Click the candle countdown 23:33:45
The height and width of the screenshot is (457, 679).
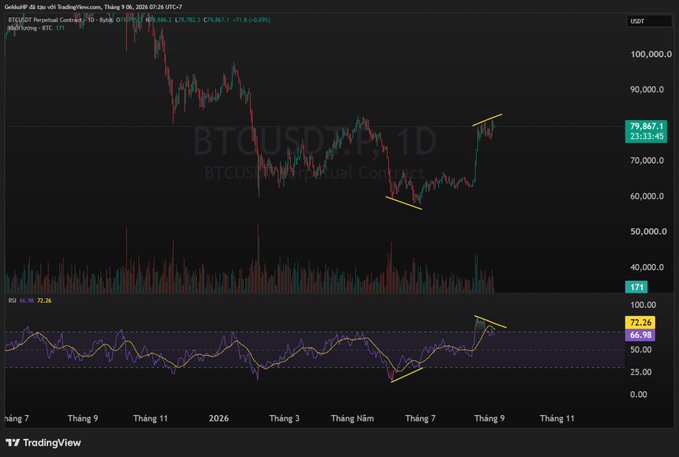(647, 136)
